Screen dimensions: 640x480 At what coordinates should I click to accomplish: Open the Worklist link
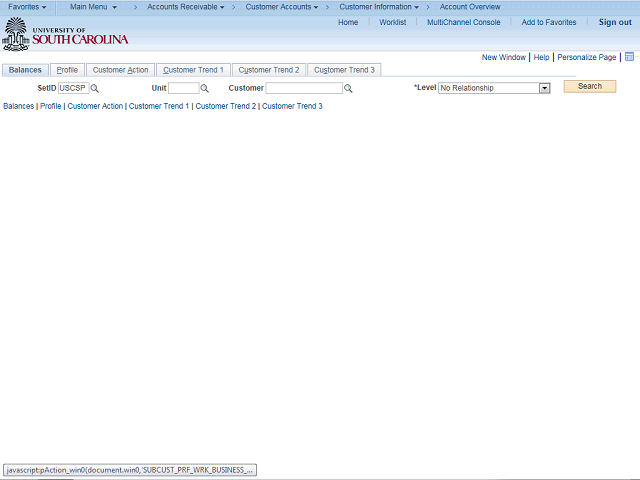[393, 22]
